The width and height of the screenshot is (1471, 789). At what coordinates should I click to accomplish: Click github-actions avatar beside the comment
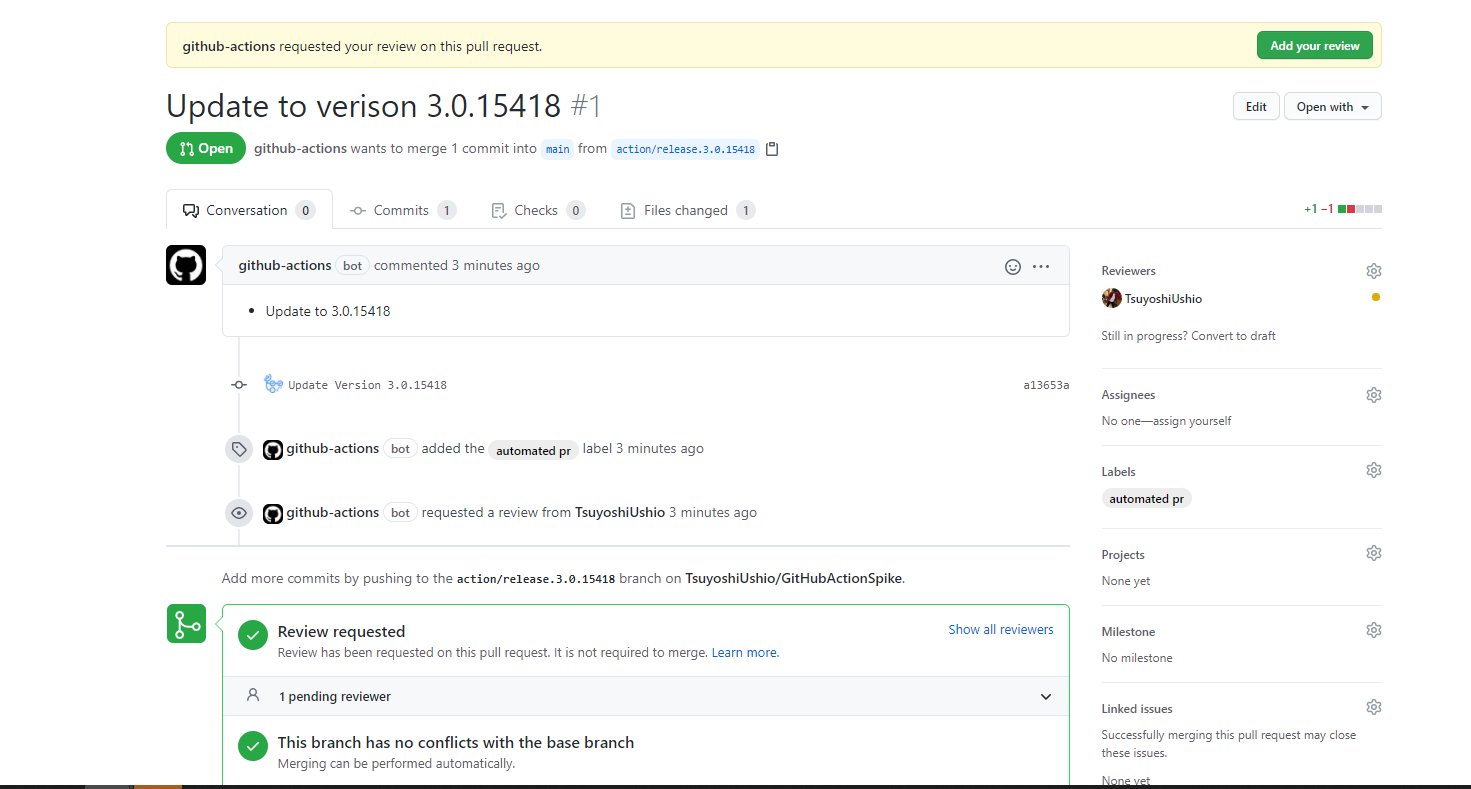[x=186, y=265]
